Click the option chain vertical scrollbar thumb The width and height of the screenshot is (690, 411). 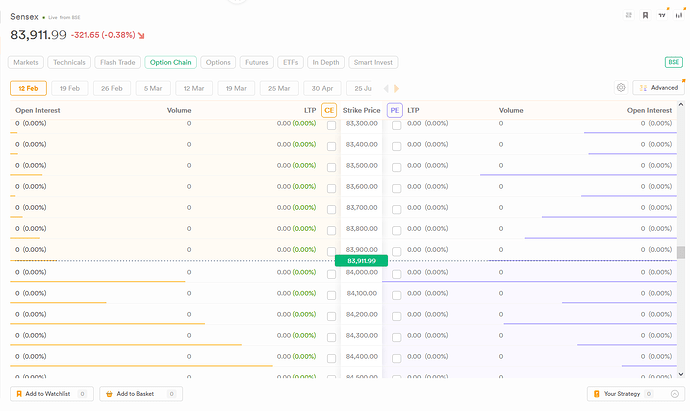pyautogui.click(x=681, y=253)
